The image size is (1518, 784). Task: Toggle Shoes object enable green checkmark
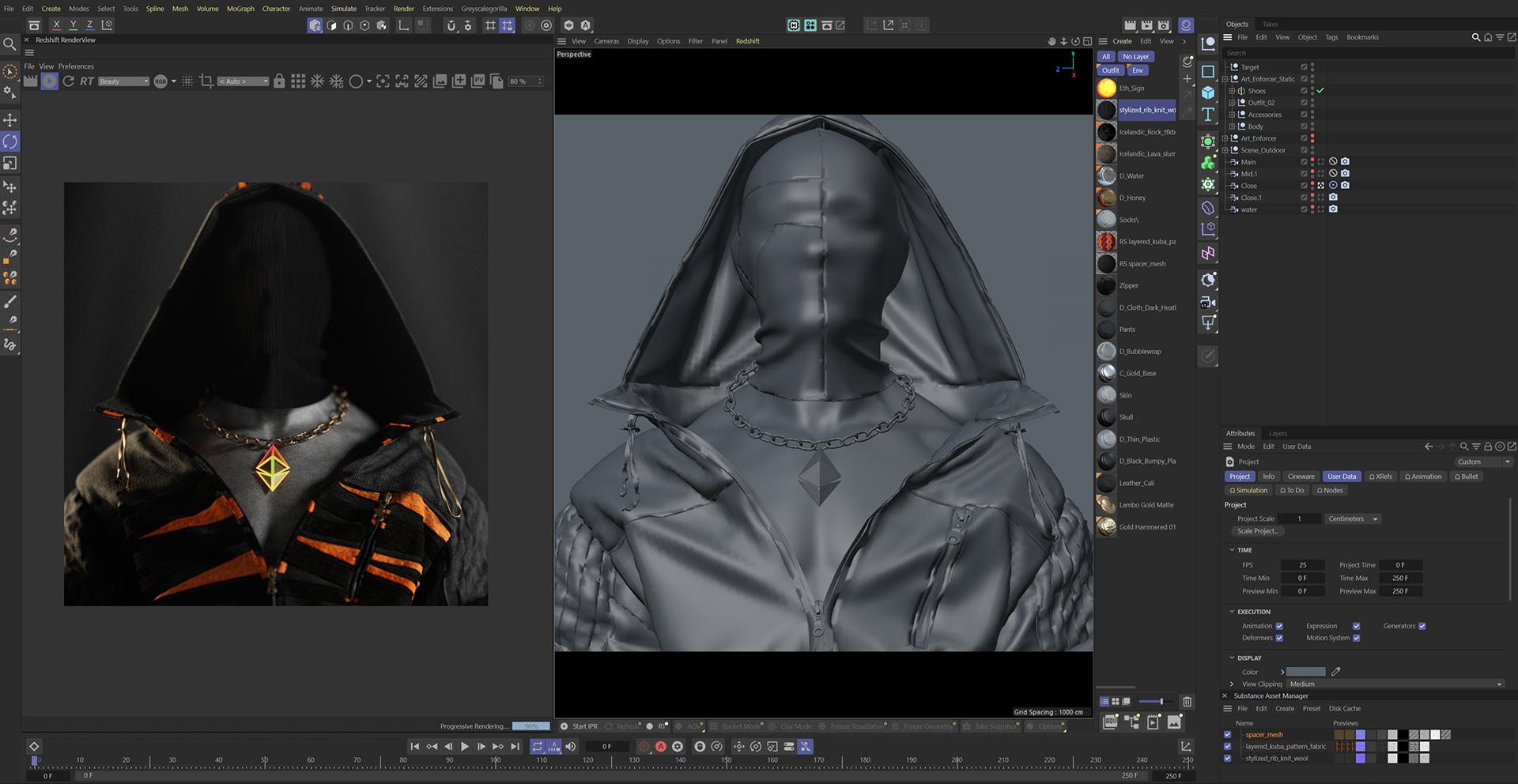1320,91
